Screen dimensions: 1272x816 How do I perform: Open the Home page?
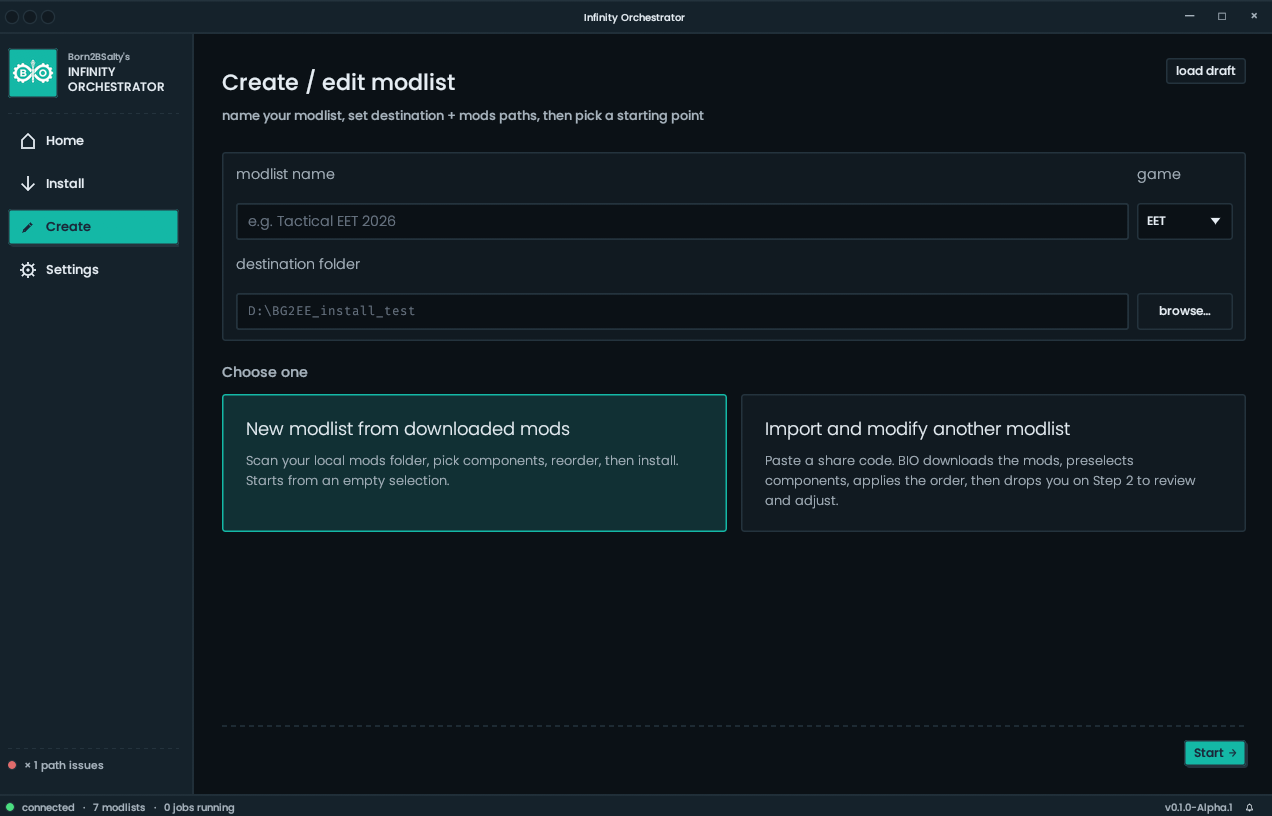(93, 141)
